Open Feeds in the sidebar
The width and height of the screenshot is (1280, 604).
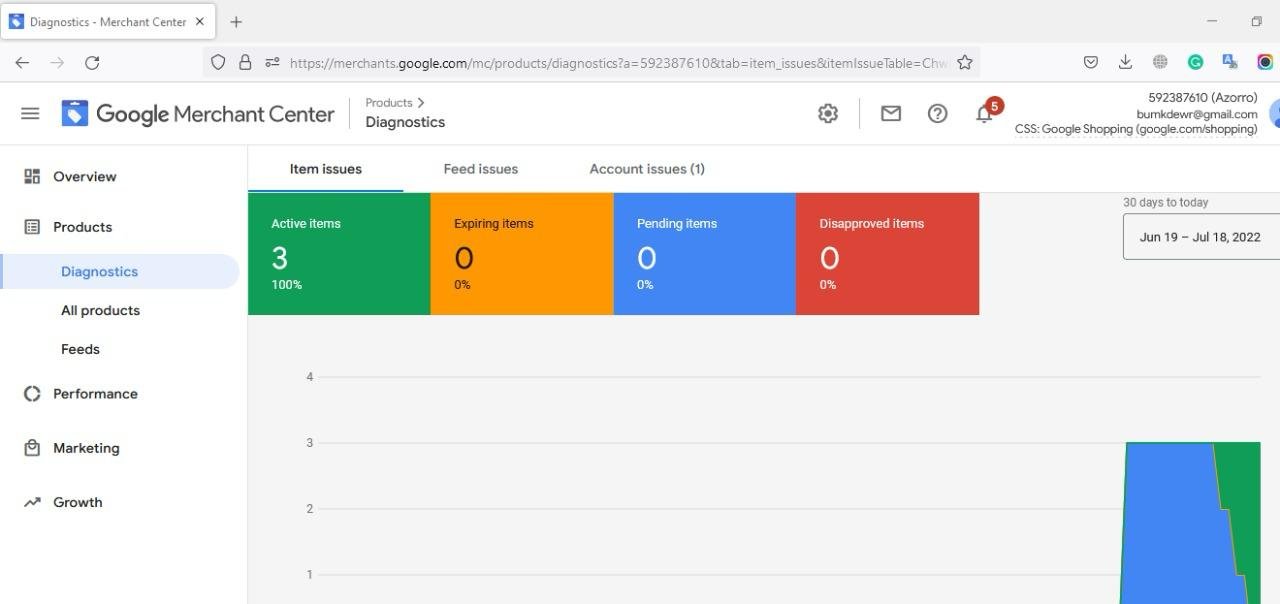point(80,349)
